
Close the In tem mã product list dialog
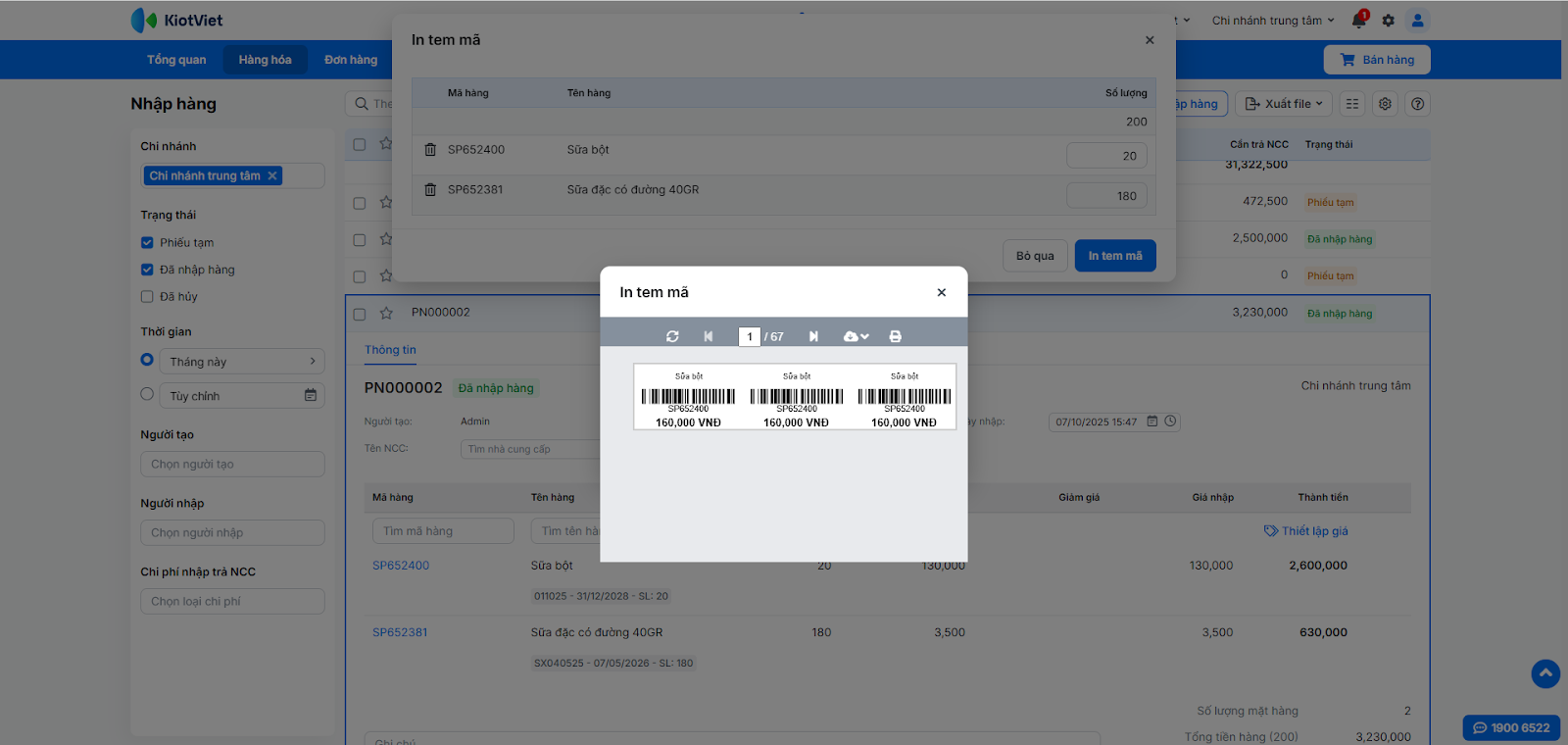pos(1150,40)
